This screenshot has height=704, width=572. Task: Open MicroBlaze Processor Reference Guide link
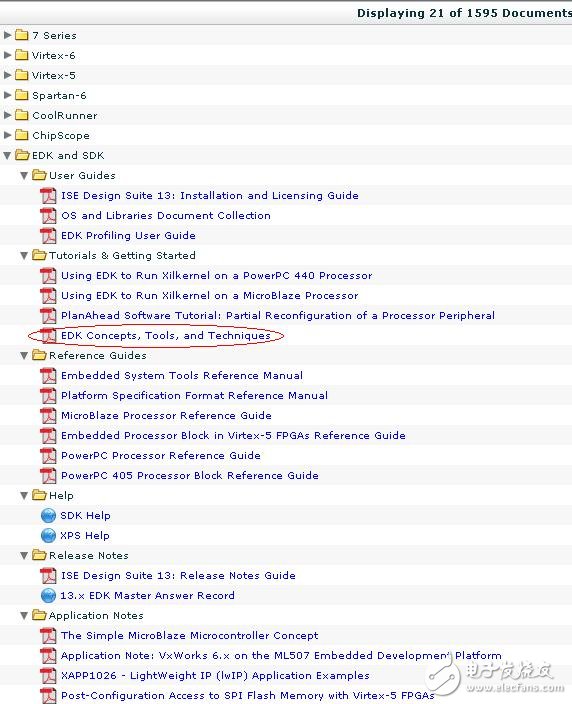click(x=166, y=416)
